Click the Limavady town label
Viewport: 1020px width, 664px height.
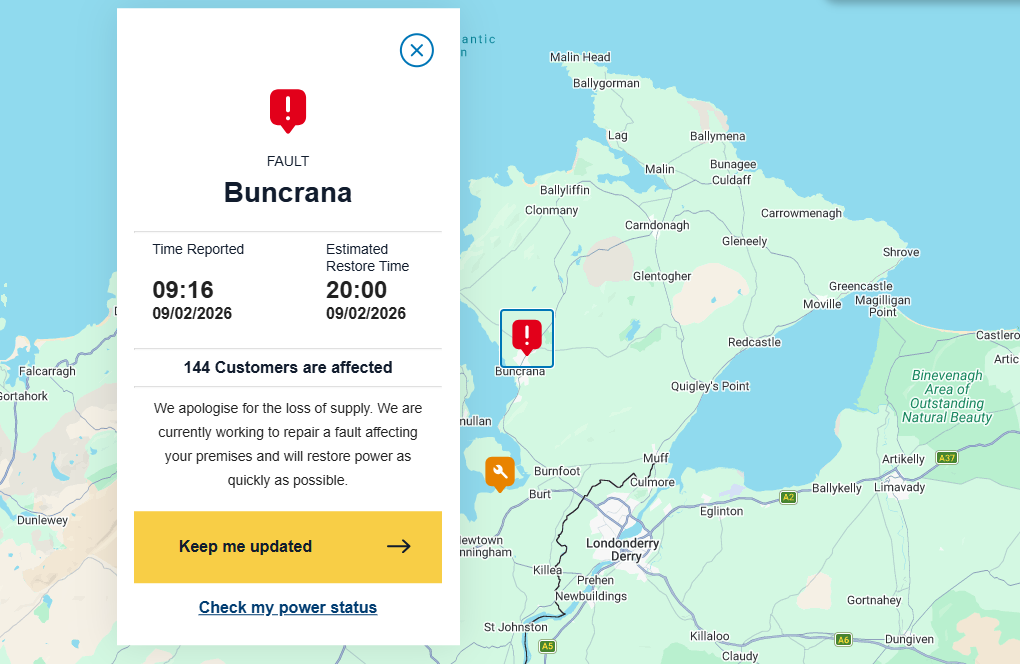coord(899,488)
